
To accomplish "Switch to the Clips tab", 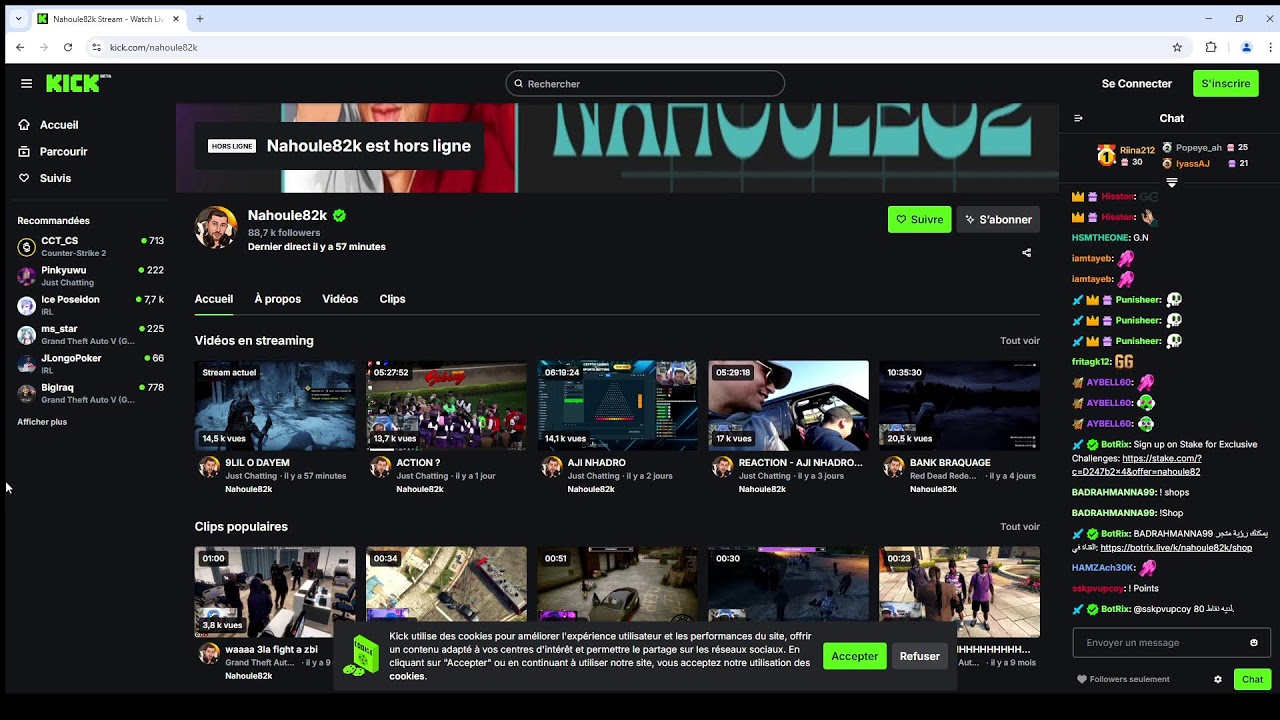I will [392, 299].
